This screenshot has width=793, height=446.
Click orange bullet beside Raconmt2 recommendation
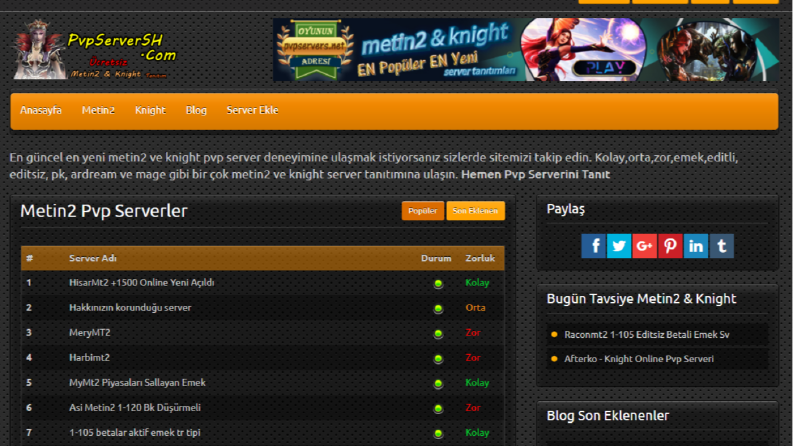pos(554,334)
